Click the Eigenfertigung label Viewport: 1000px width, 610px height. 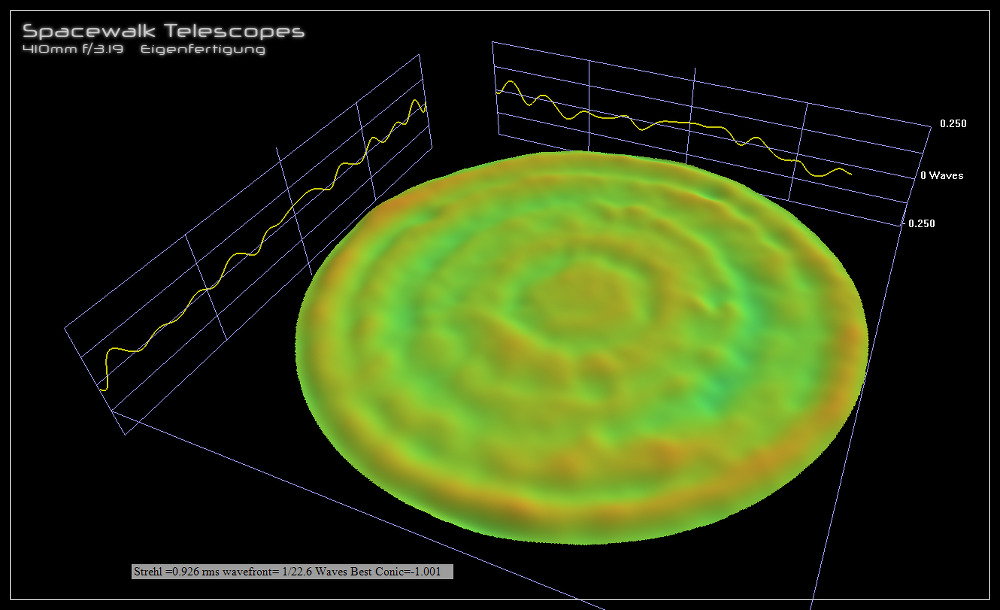[x=203, y=50]
